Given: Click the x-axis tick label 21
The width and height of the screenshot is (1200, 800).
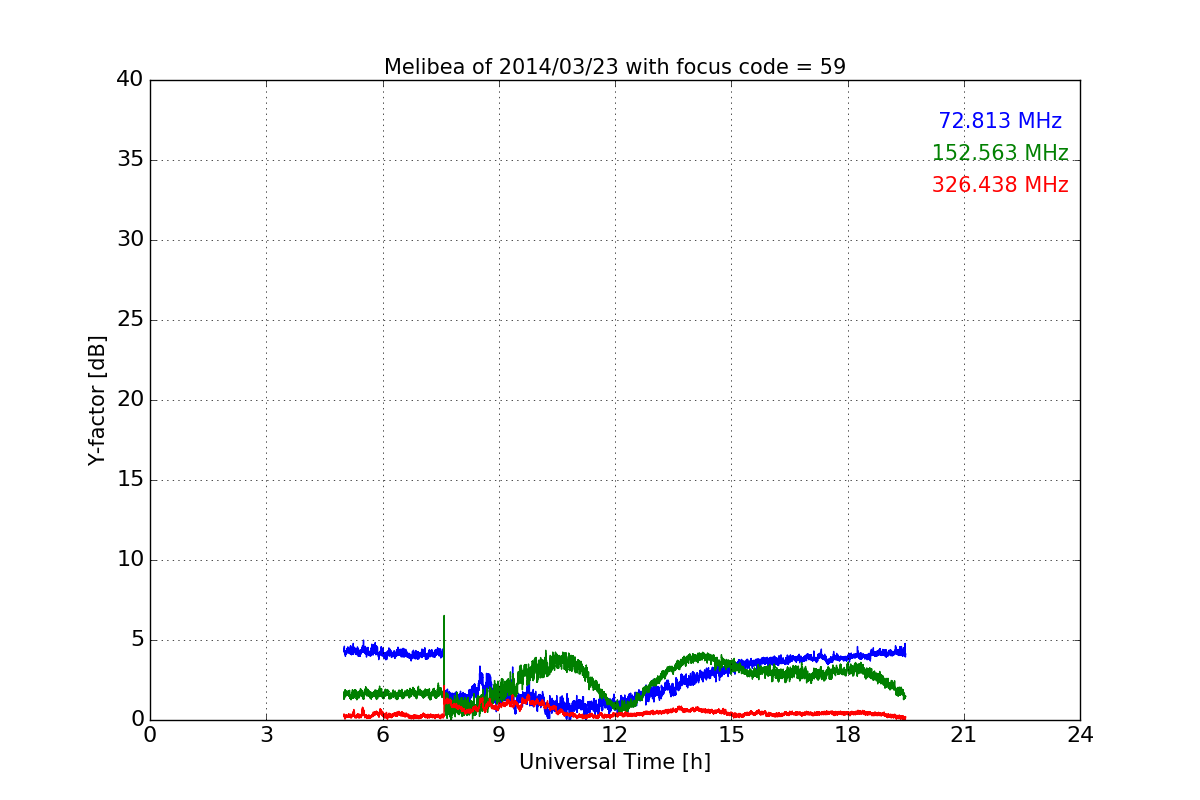Looking at the screenshot, I should tap(964, 735).
